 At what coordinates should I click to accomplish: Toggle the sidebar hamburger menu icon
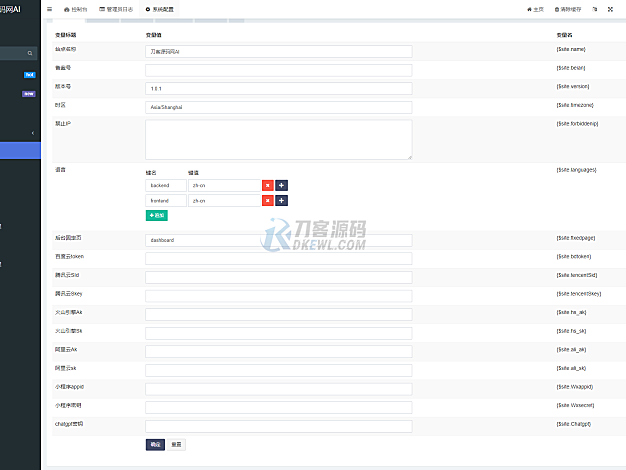click(x=50, y=9)
